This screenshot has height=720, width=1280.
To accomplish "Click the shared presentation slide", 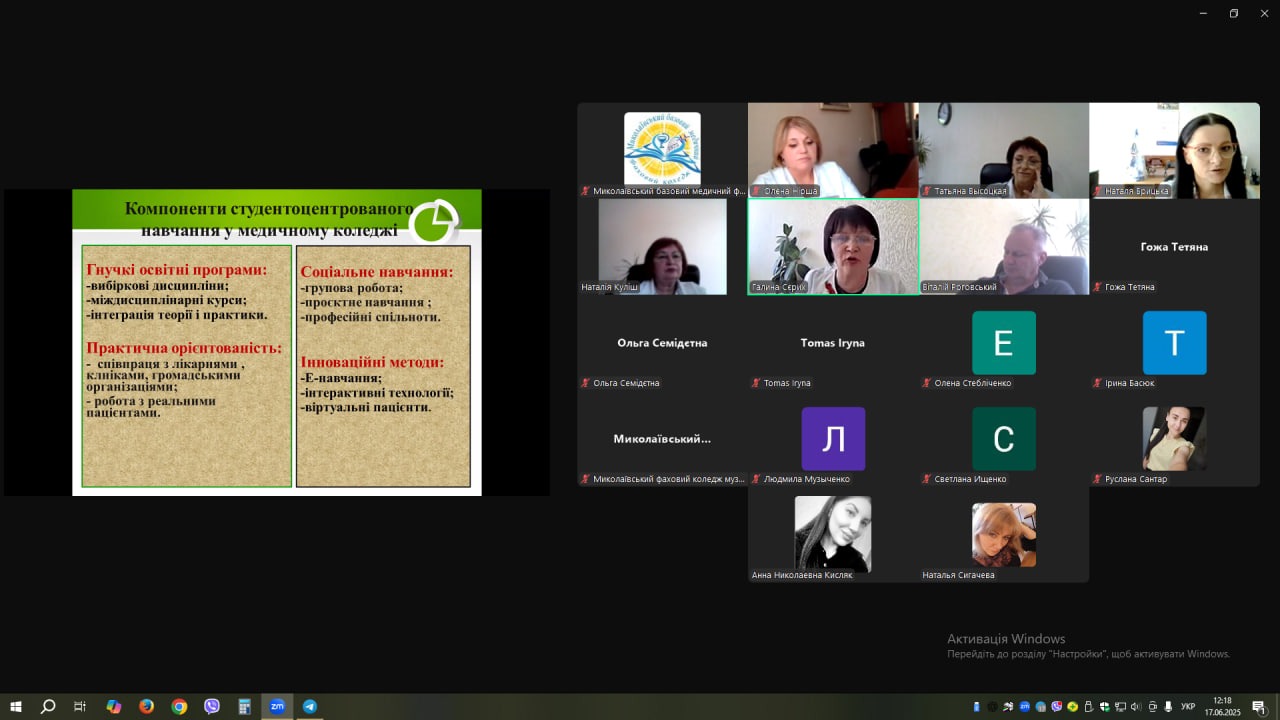I will tap(277, 342).
